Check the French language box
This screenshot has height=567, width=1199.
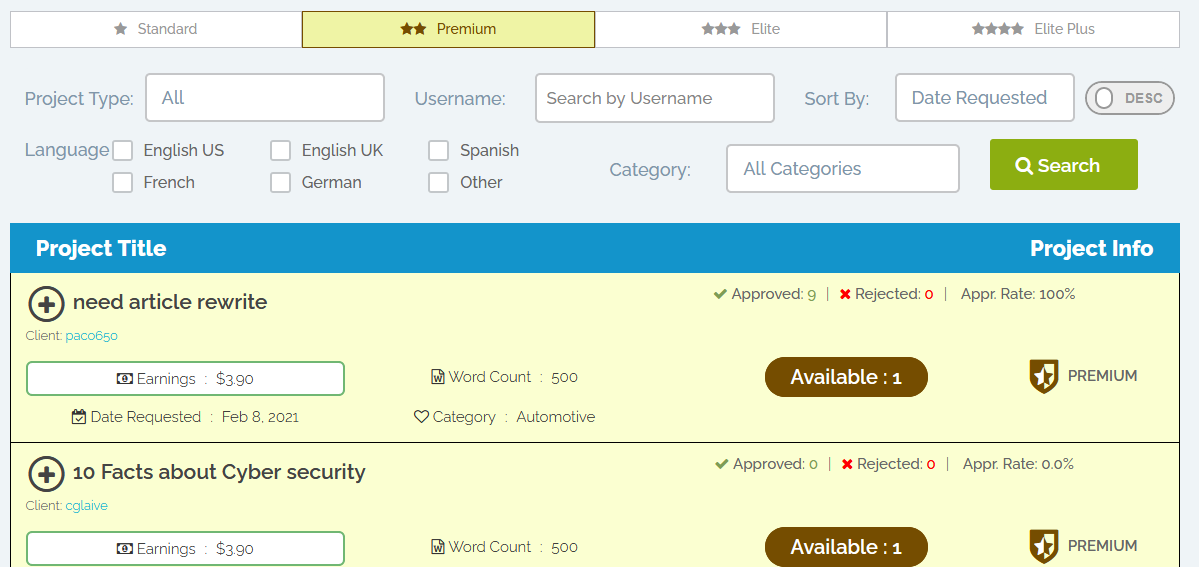pyautogui.click(x=122, y=183)
